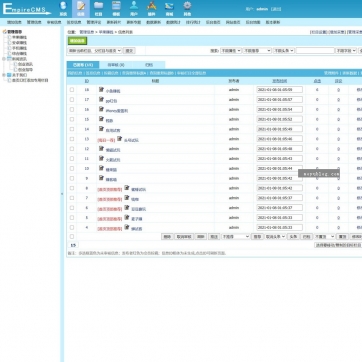Click the search keyword input field

[x=315, y=51]
